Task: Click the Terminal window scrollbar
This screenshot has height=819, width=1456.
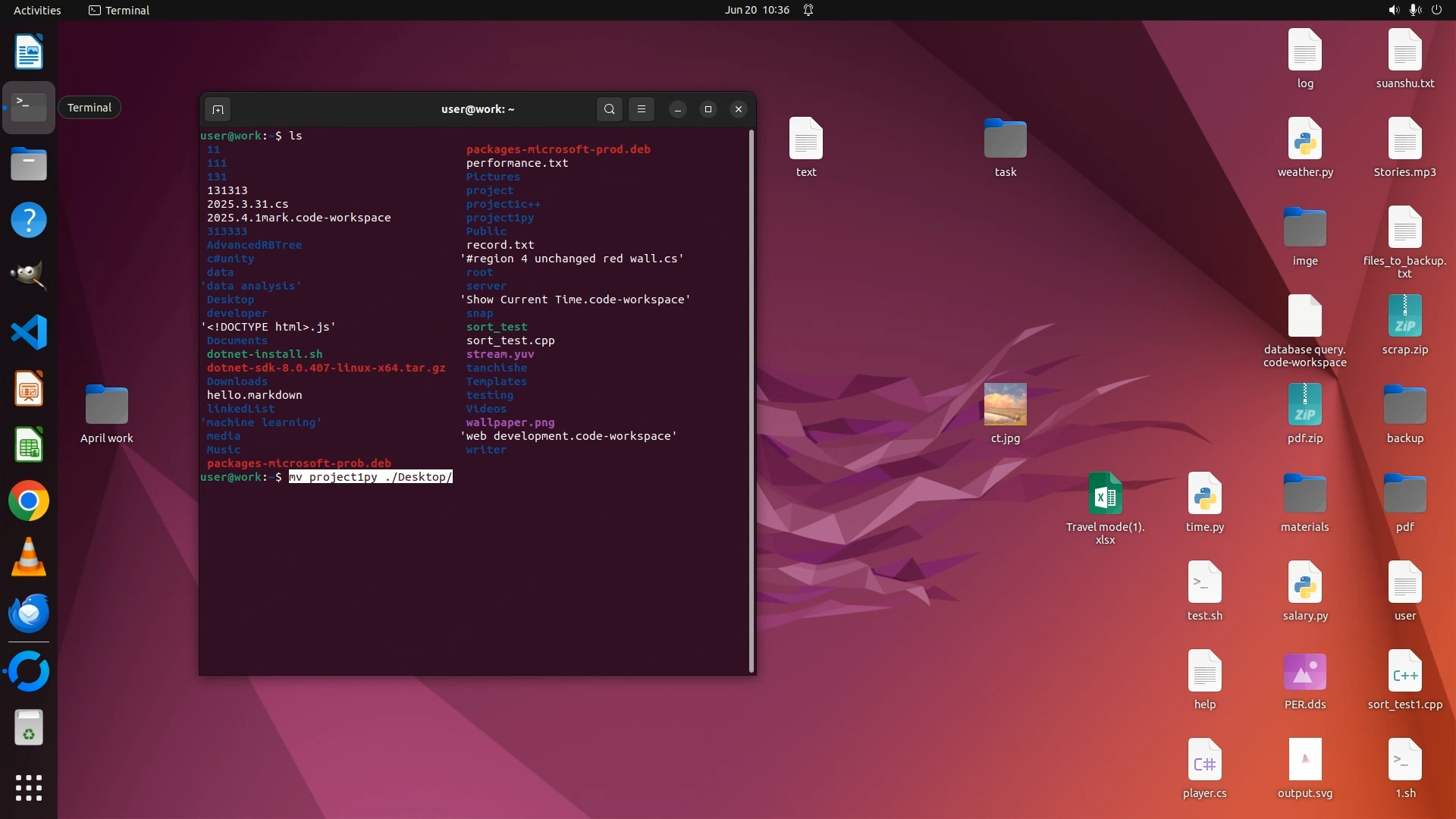Action: click(752, 400)
